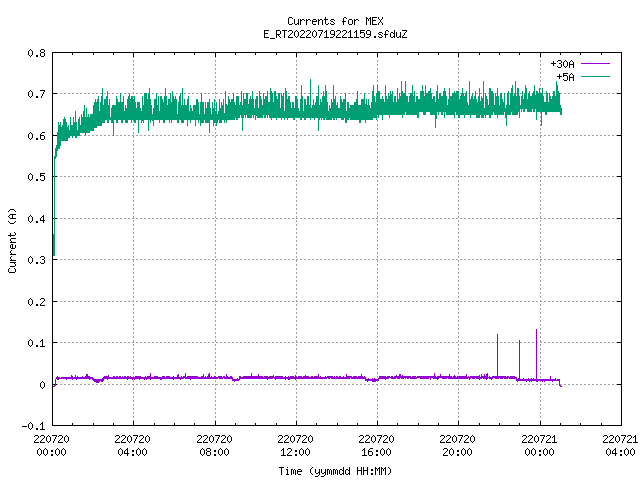Screen dimensions: 640x480
Task: Click the 0.3 y-axis tick label
Action: [x=36, y=260]
